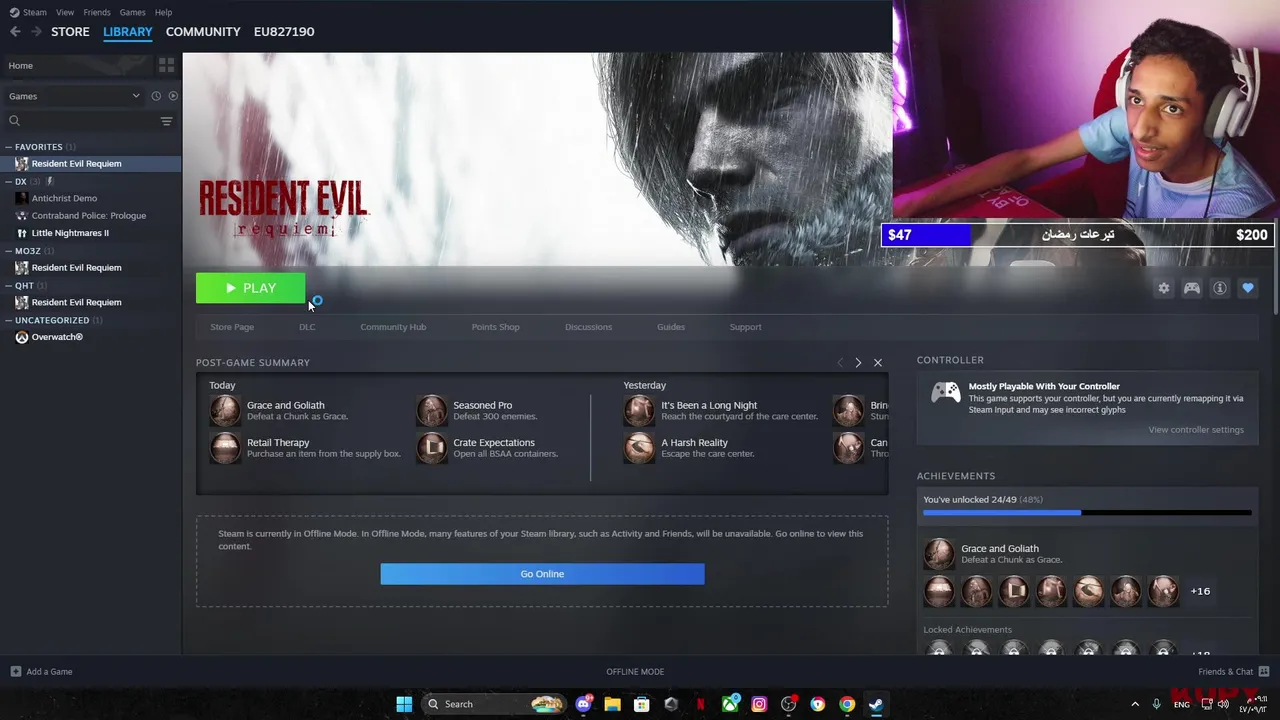The width and height of the screenshot is (1280, 720).
Task: Open the Friends menu
Action: pos(97,12)
